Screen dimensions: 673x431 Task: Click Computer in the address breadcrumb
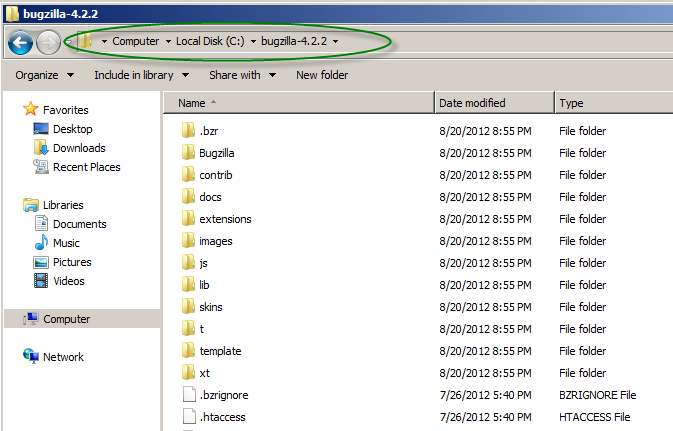point(136,41)
